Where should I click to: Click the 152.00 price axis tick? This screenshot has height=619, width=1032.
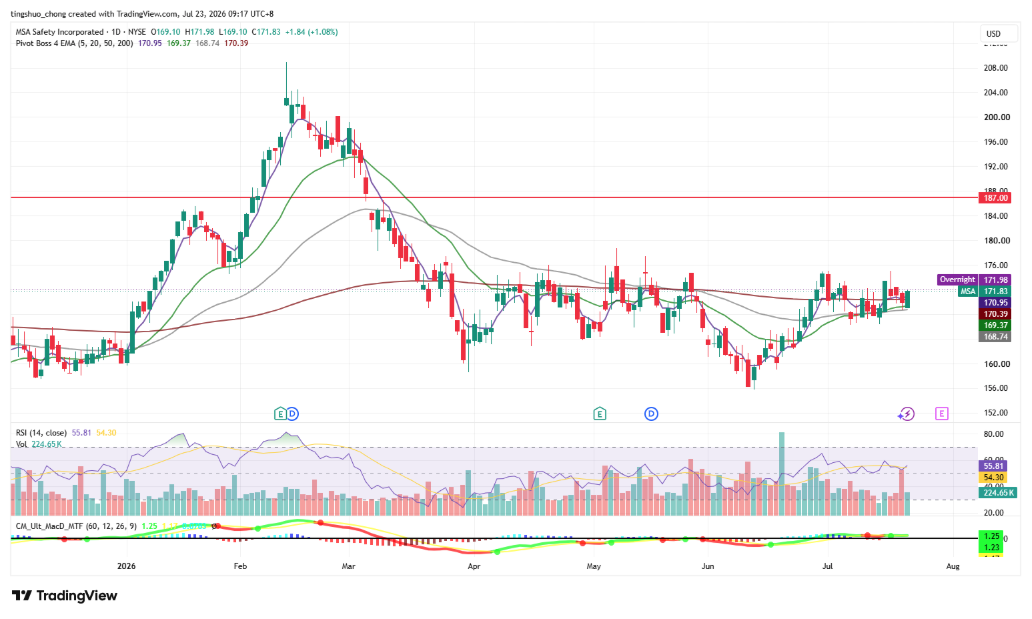pos(995,413)
